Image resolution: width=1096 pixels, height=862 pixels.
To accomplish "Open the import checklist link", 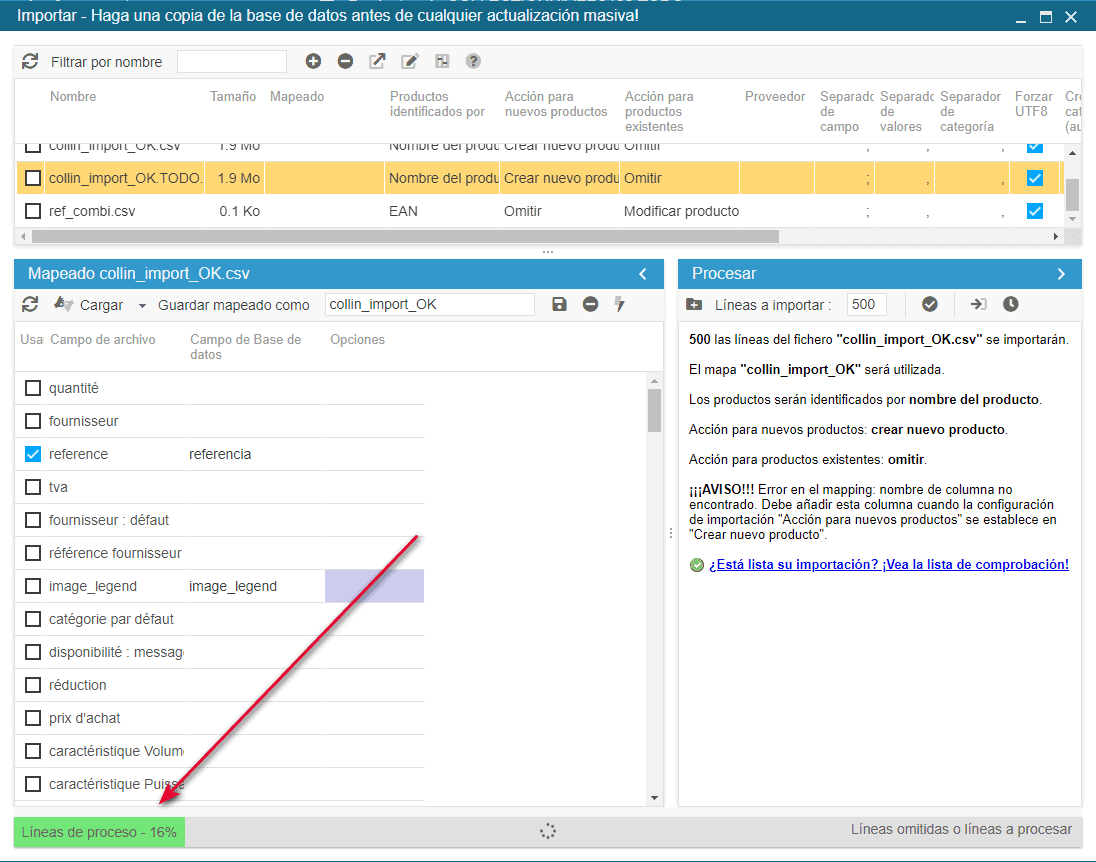I will 888,564.
